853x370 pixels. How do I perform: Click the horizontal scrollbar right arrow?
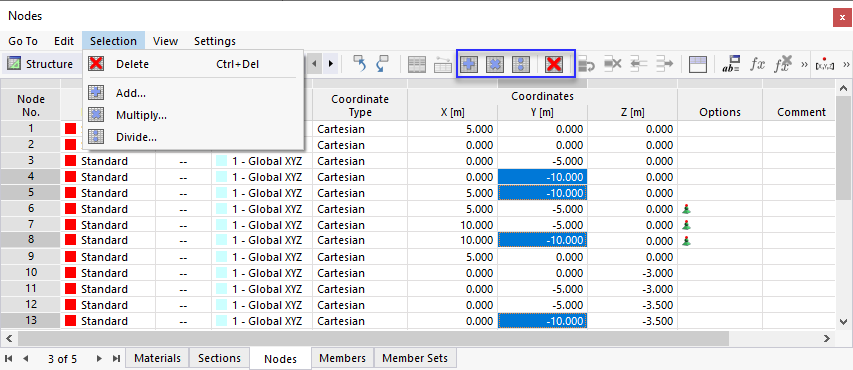pyautogui.click(x=827, y=338)
